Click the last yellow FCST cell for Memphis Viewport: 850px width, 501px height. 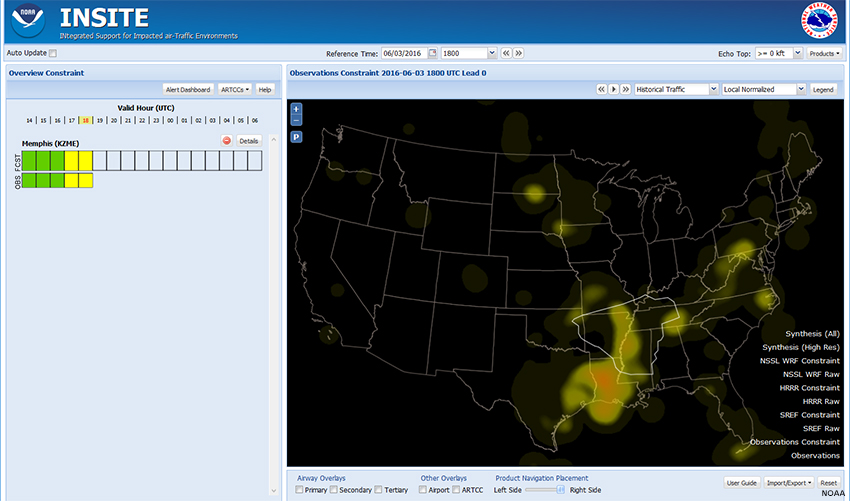point(86,160)
